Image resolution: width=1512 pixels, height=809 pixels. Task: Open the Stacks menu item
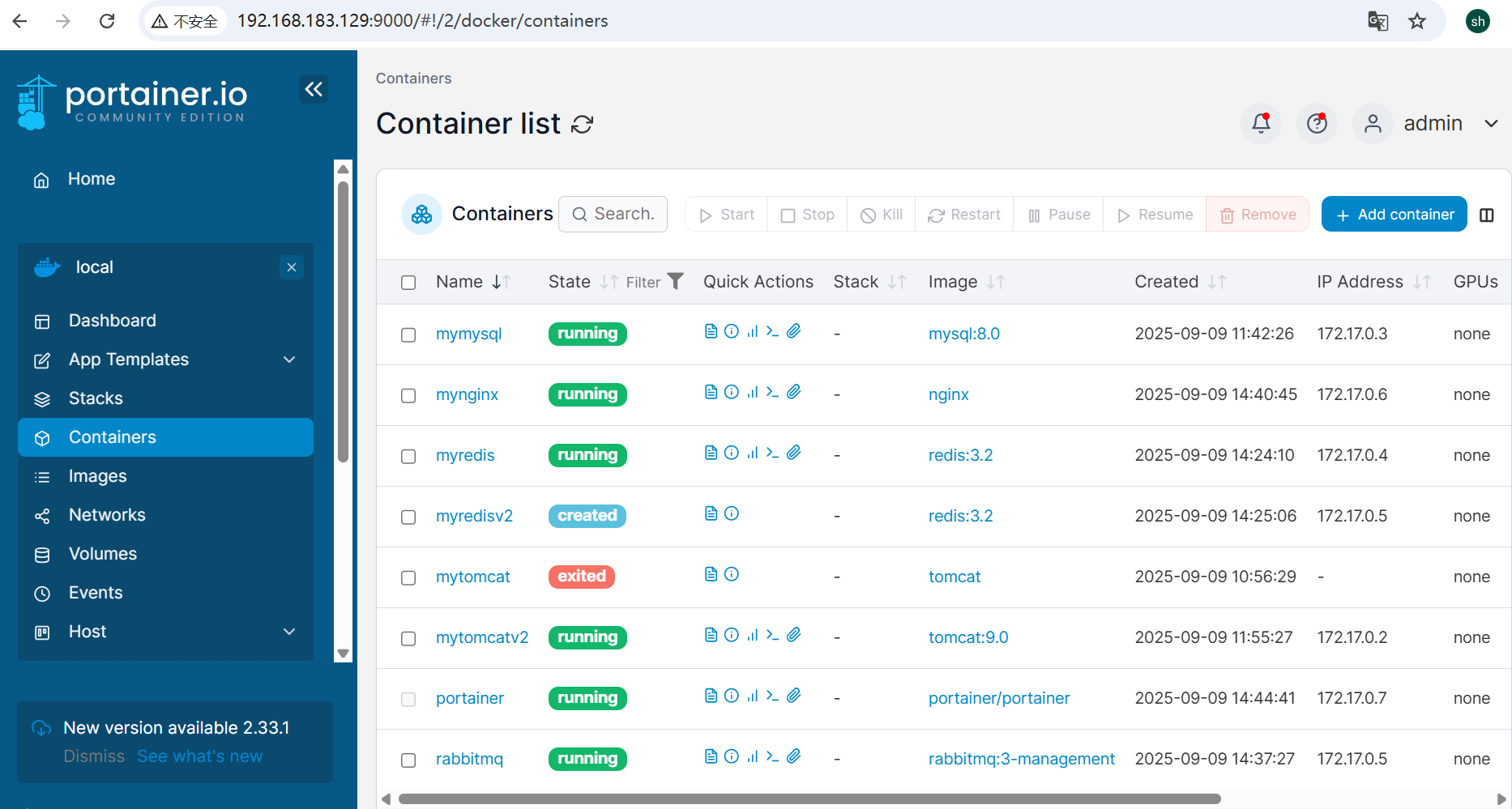165,398
